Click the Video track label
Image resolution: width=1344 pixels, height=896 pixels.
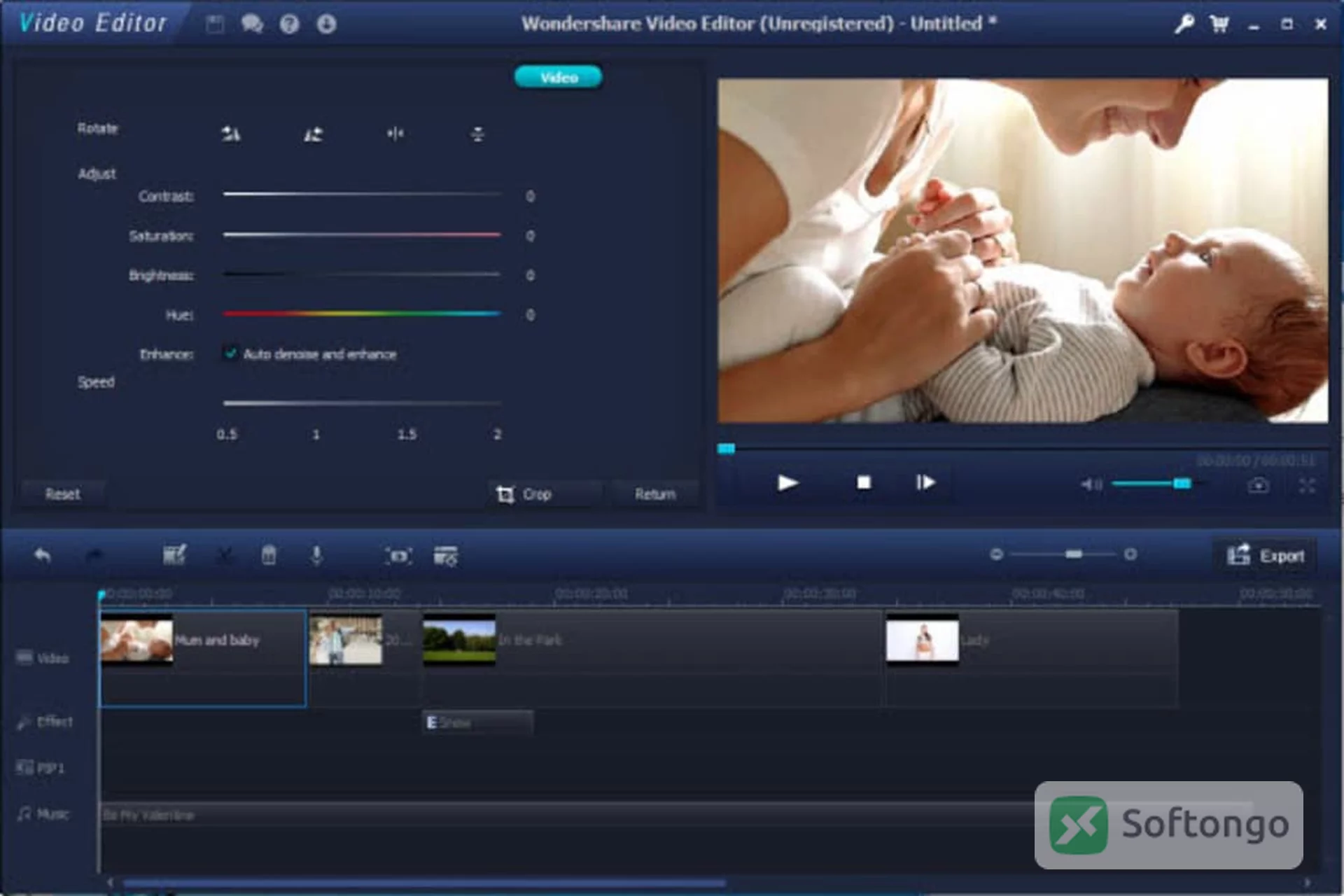[x=43, y=658]
